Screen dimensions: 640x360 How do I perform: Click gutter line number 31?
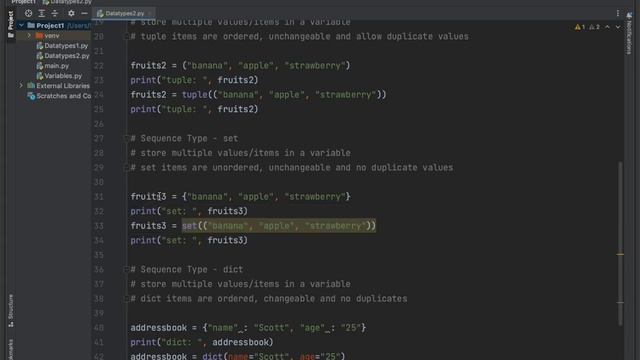tap(99, 197)
